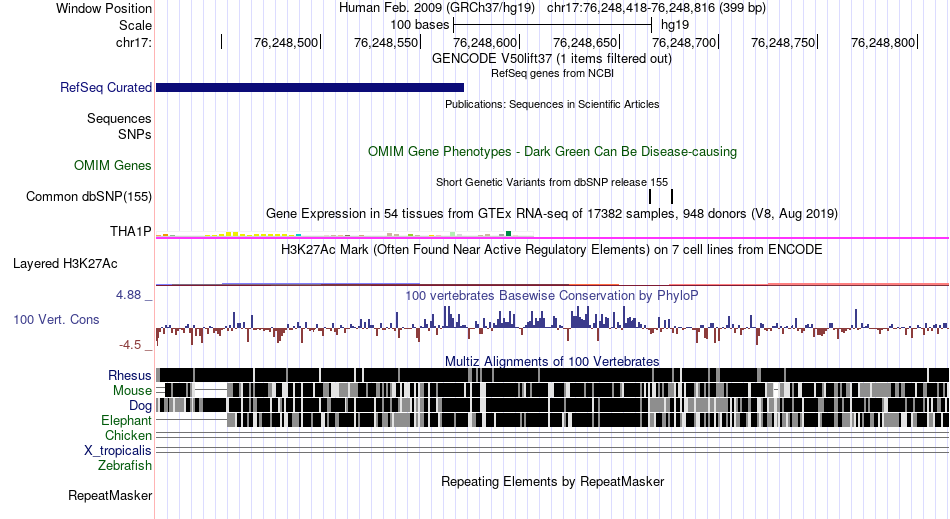Click the 100 bases scale bar
Image resolution: width=950 pixels, height=519 pixels.
552,25
